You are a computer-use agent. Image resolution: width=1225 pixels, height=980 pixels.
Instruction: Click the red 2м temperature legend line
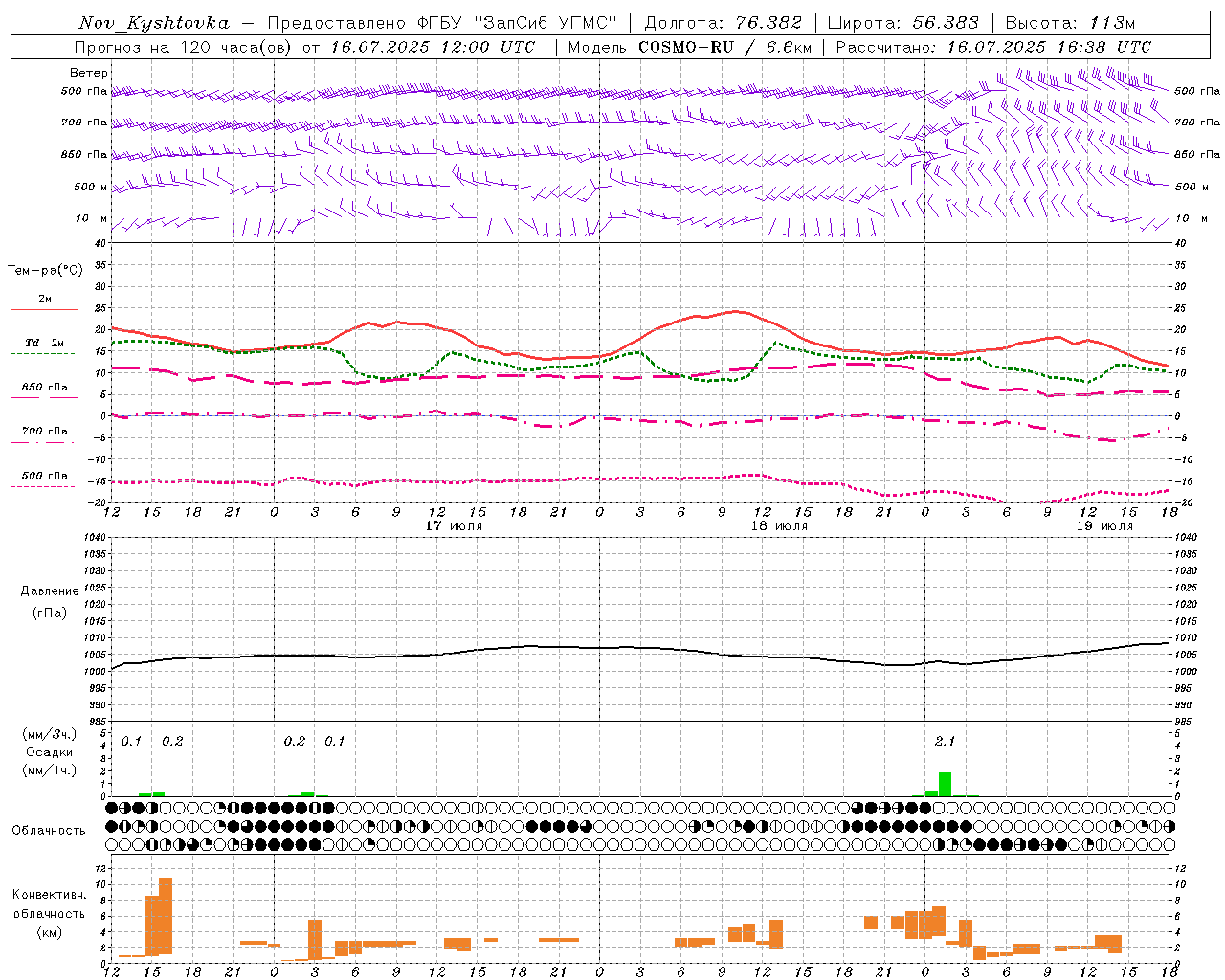(44, 309)
